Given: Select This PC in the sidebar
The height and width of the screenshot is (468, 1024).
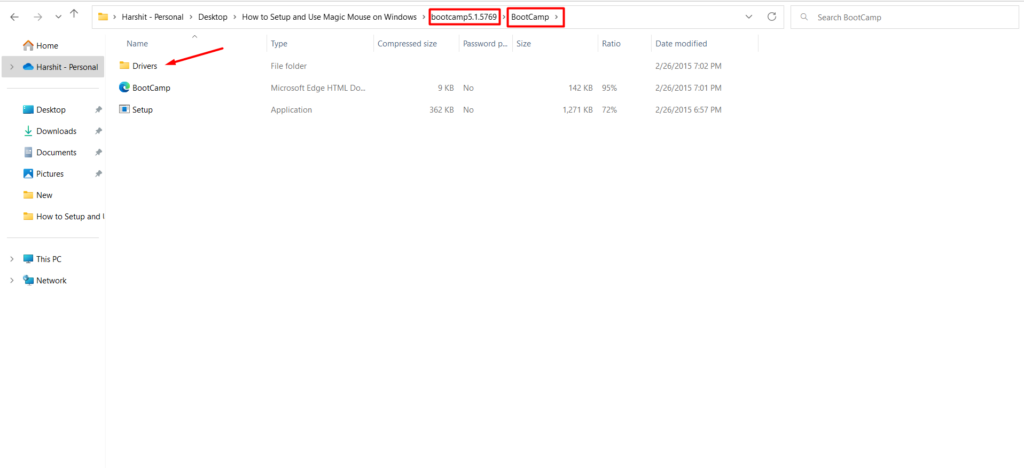Looking at the screenshot, I should [48, 259].
